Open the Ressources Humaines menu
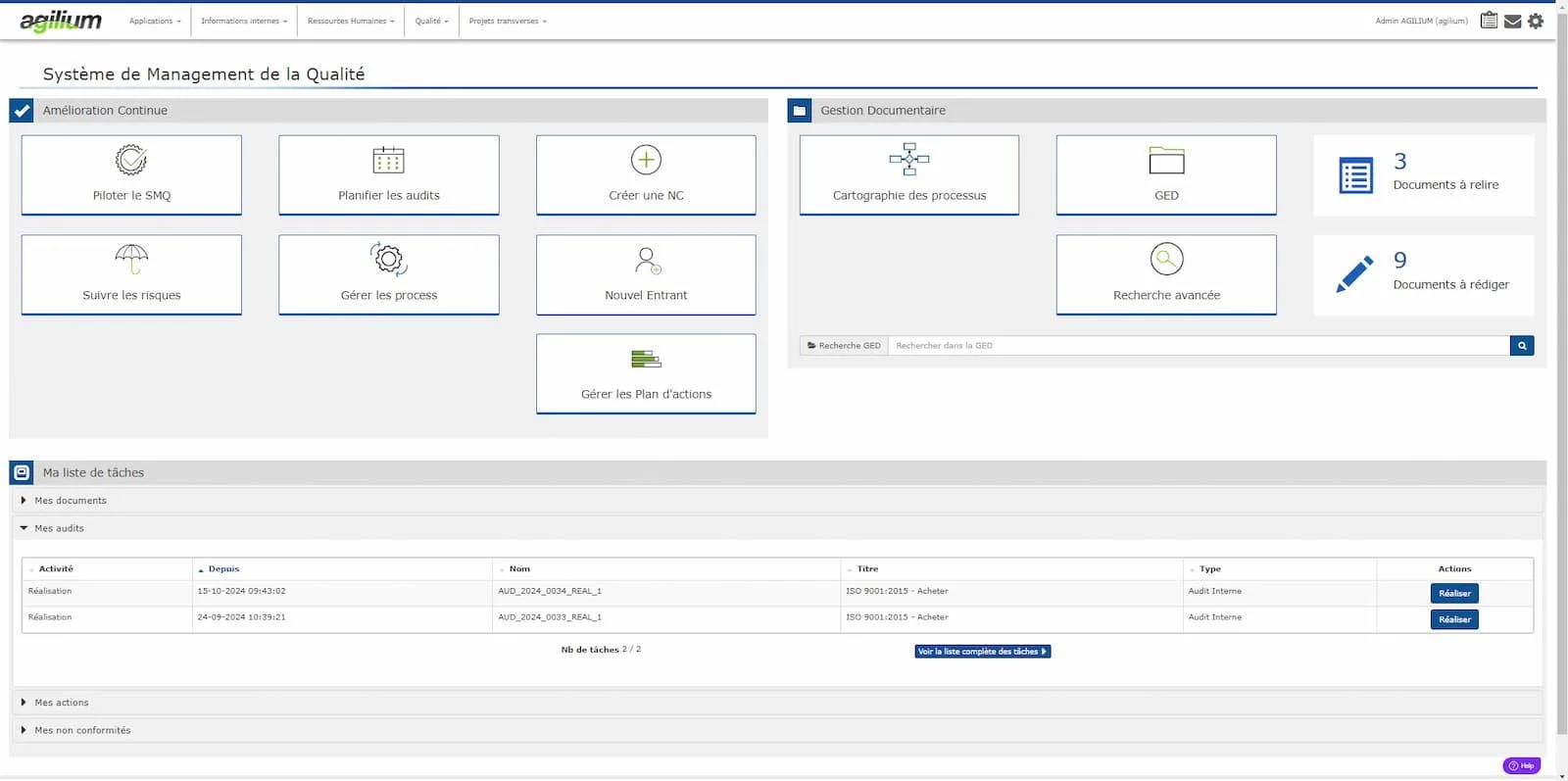1568x781 pixels. [351, 21]
